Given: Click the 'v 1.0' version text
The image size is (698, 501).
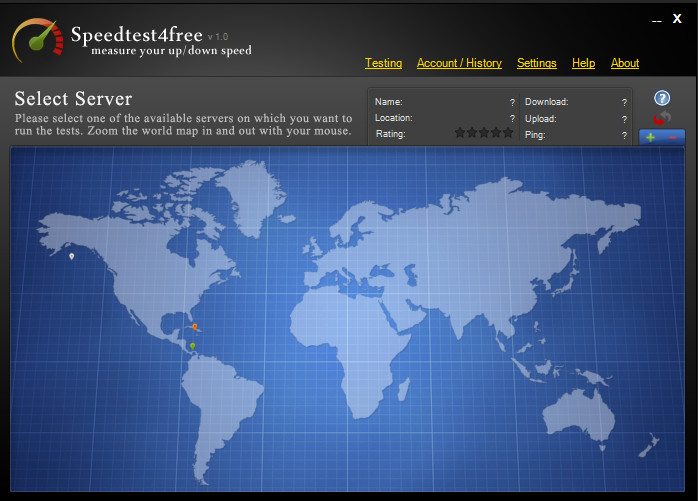Looking at the screenshot, I should (218, 37).
